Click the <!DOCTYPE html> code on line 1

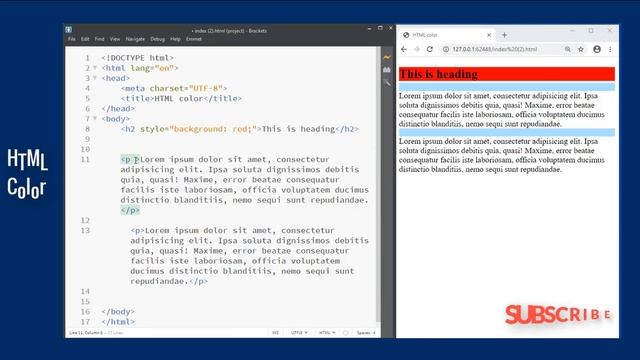tap(138, 58)
